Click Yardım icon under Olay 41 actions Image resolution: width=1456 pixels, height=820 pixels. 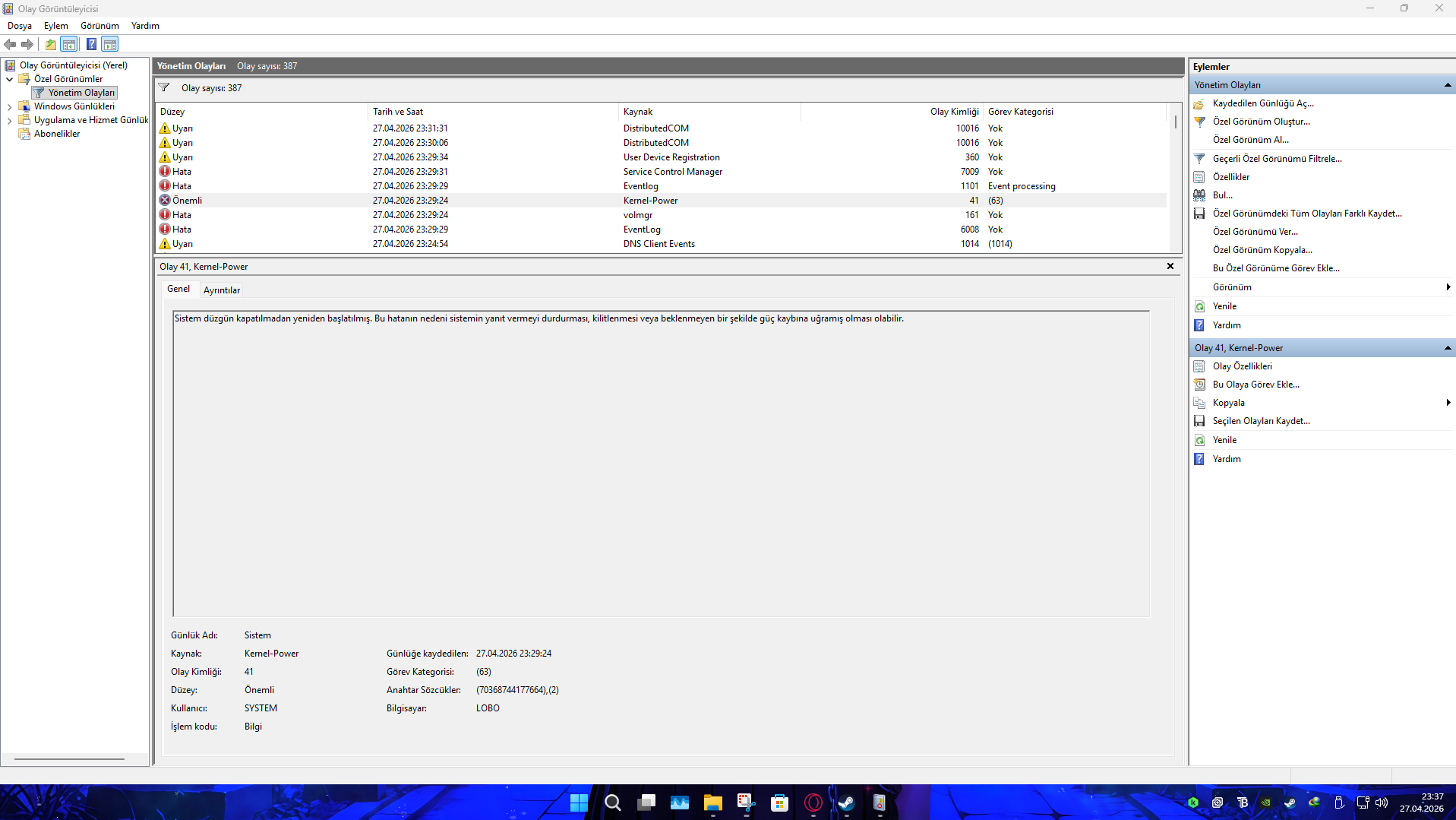tap(1199, 459)
